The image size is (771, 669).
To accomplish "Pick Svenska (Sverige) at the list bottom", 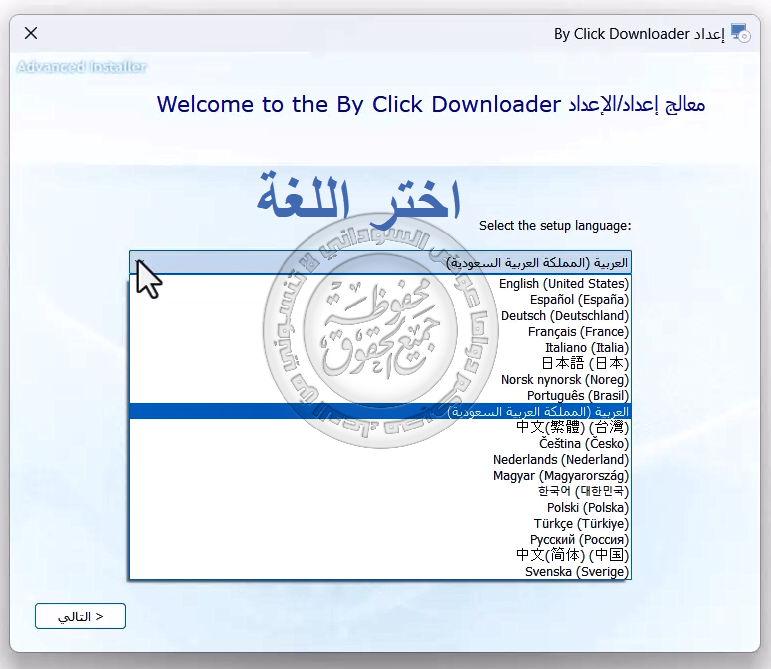I will (x=577, y=572).
